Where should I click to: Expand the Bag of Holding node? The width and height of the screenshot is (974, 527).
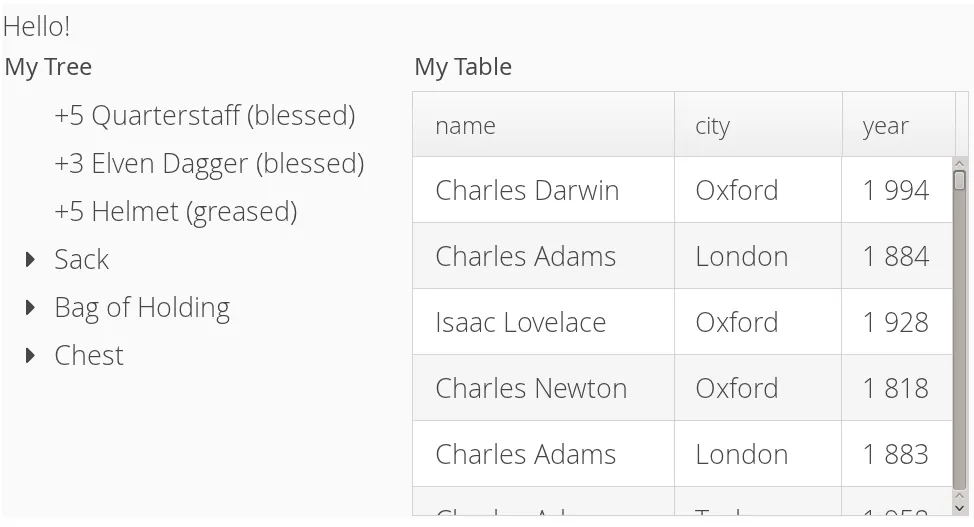point(31,308)
